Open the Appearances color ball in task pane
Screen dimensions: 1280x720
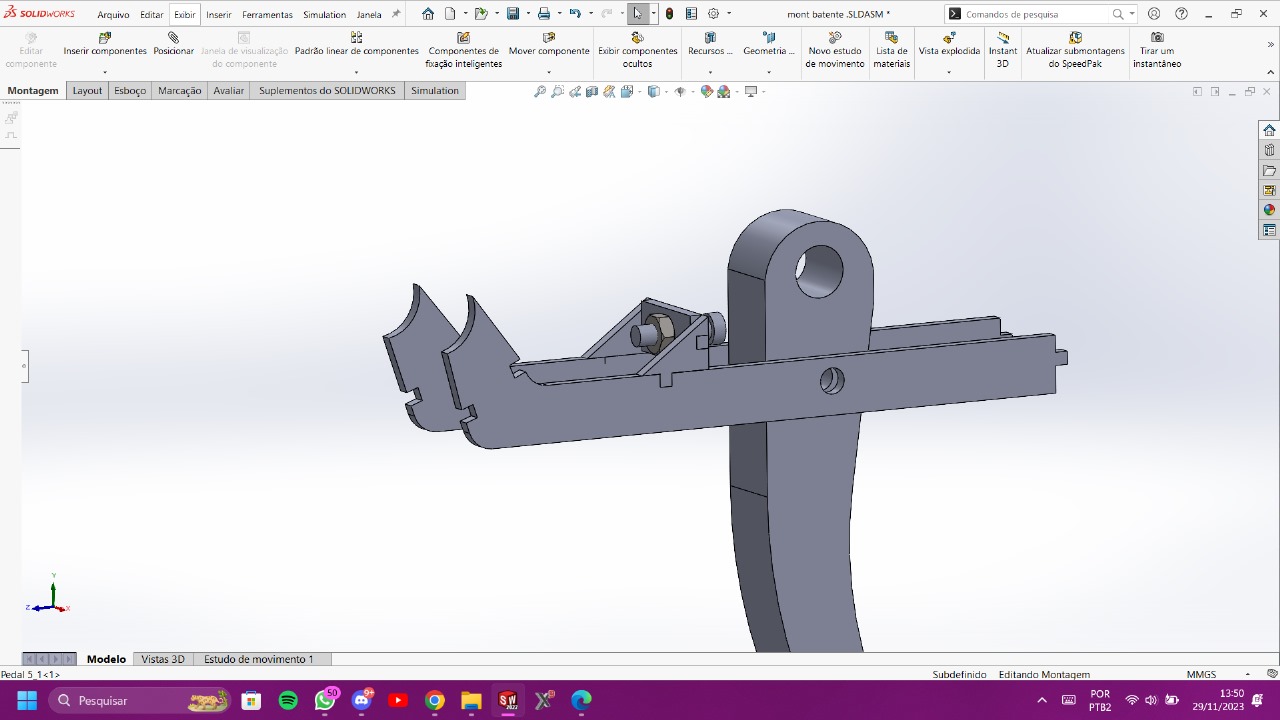tap(1269, 210)
